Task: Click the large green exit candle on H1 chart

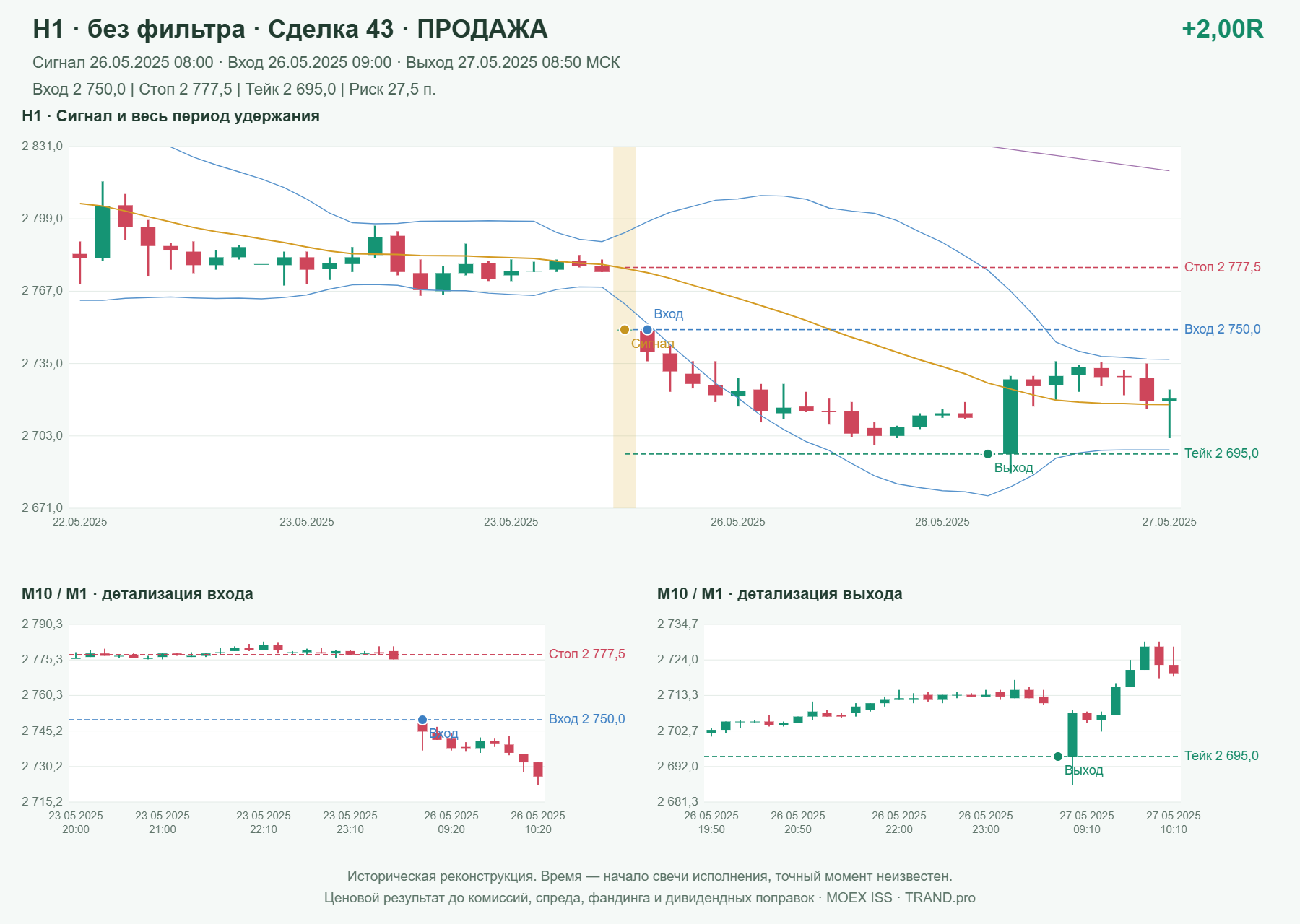Action: click(x=1010, y=417)
